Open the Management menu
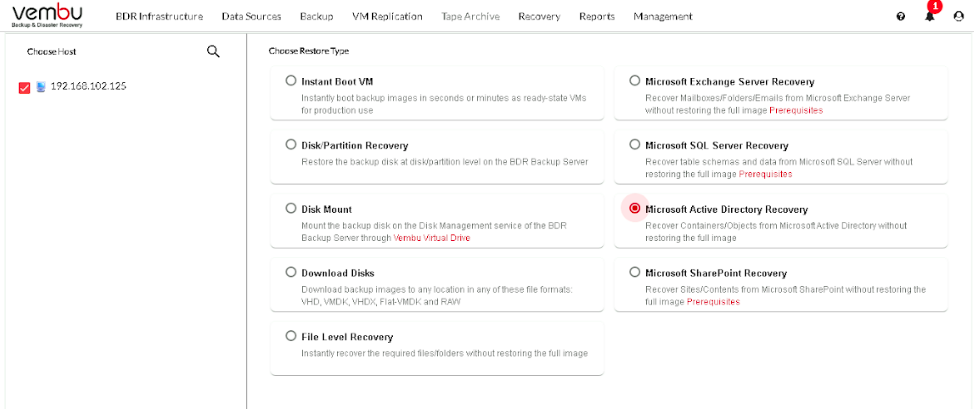 (663, 17)
